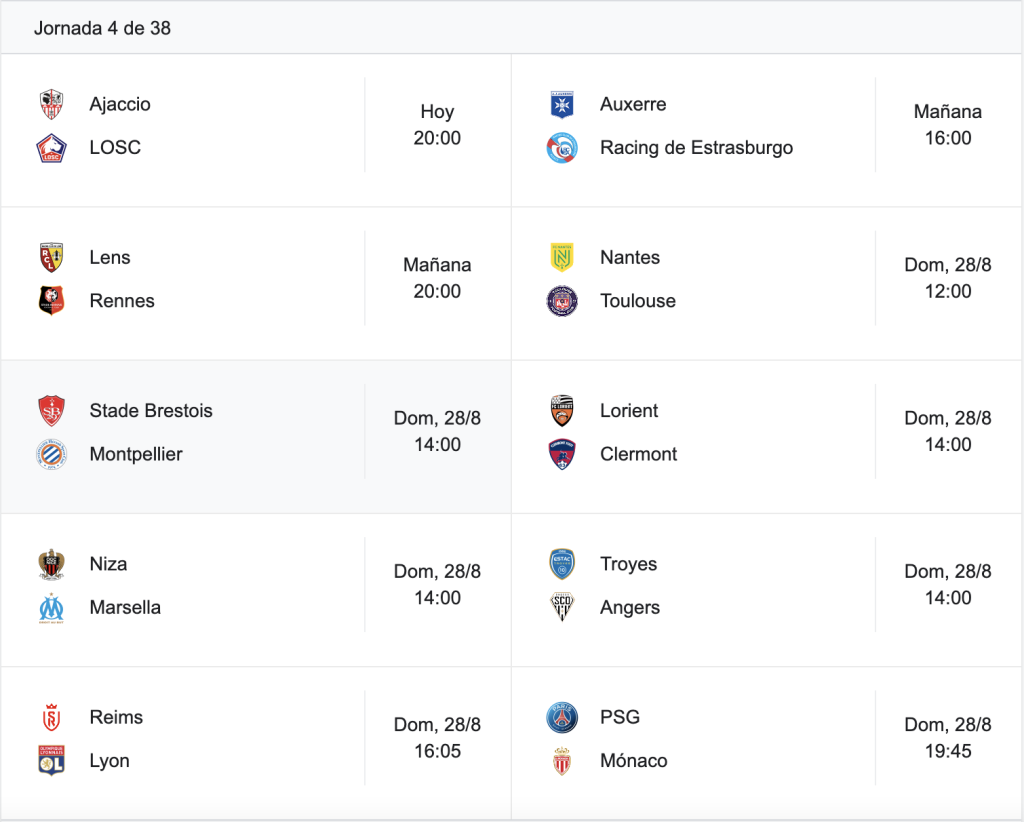Select the Racing de Estrasburgo crest
This screenshot has height=822, width=1024.
point(562,148)
